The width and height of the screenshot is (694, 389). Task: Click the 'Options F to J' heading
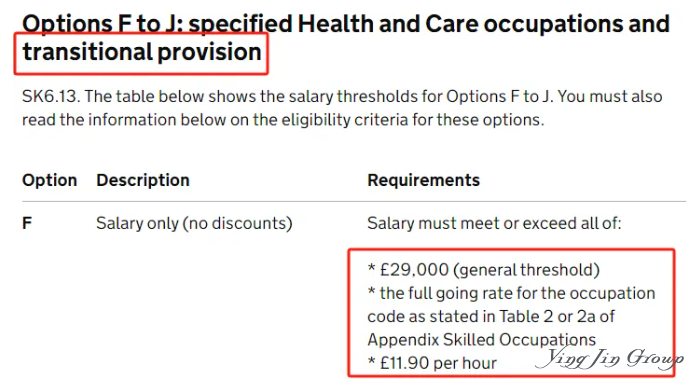(x=102, y=24)
